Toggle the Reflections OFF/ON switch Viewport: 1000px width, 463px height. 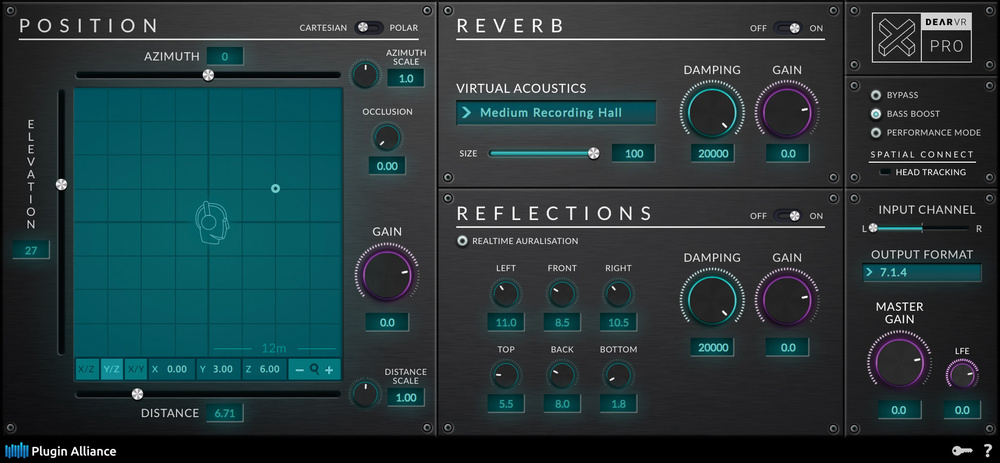pos(788,215)
